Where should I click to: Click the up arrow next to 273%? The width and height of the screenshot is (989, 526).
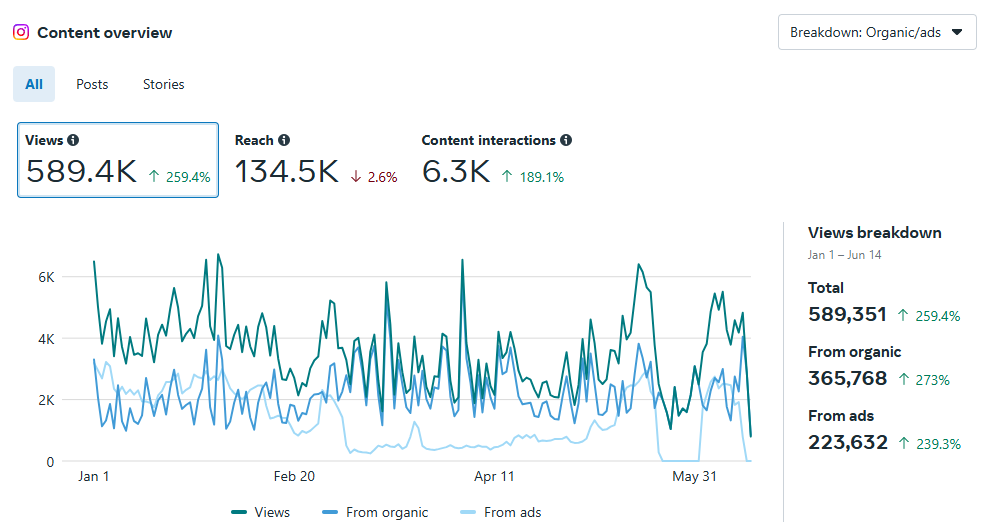[903, 380]
